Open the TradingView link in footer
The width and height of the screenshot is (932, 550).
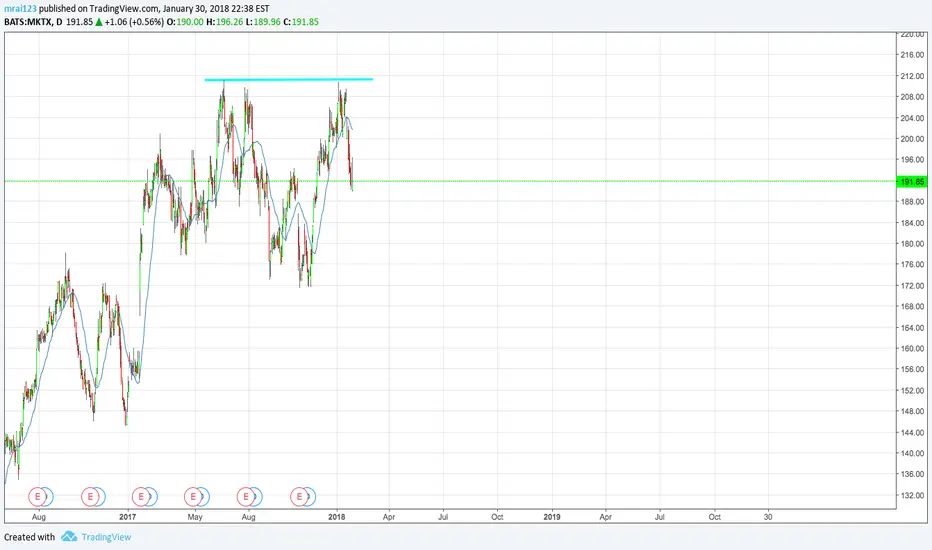[x=106, y=537]
